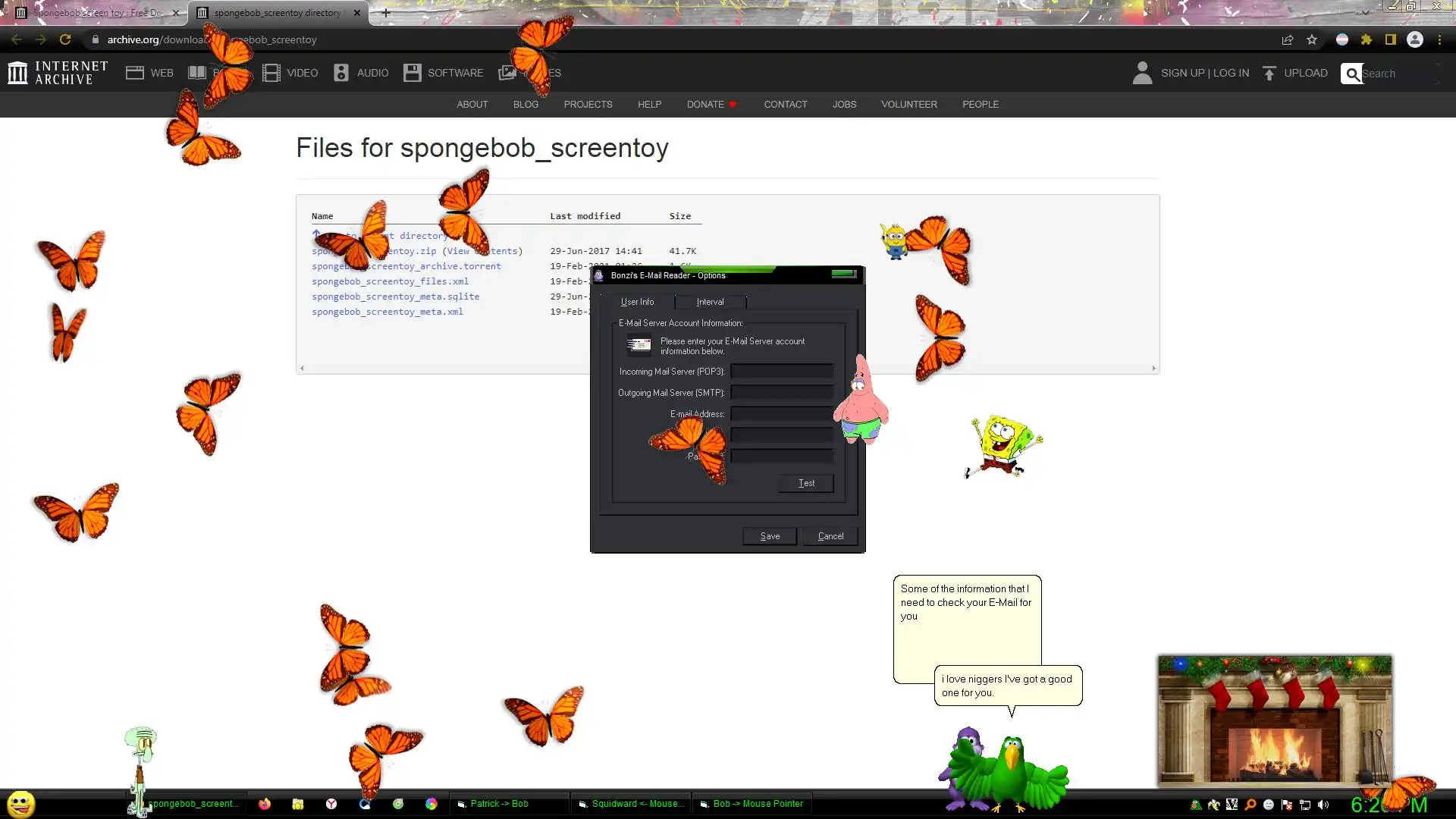1456x819 pixels.
Task: Open the browser Extensions puzzle icon
Action: (1367, 39)
